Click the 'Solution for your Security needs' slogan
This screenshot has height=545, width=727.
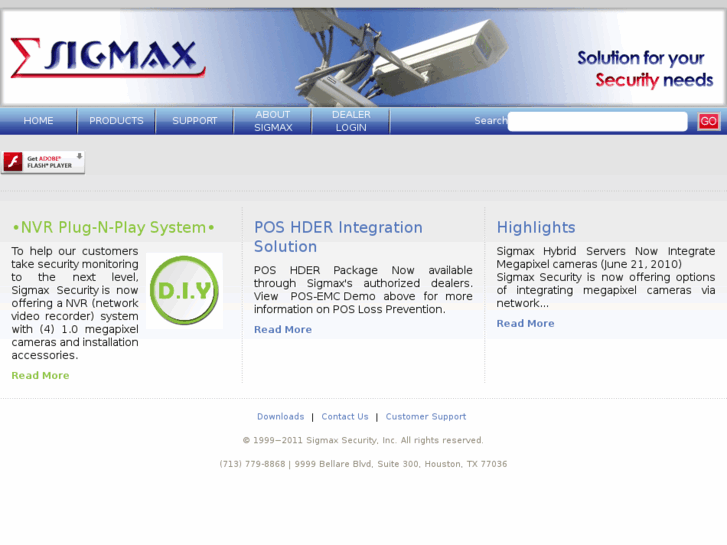(645, 69)
